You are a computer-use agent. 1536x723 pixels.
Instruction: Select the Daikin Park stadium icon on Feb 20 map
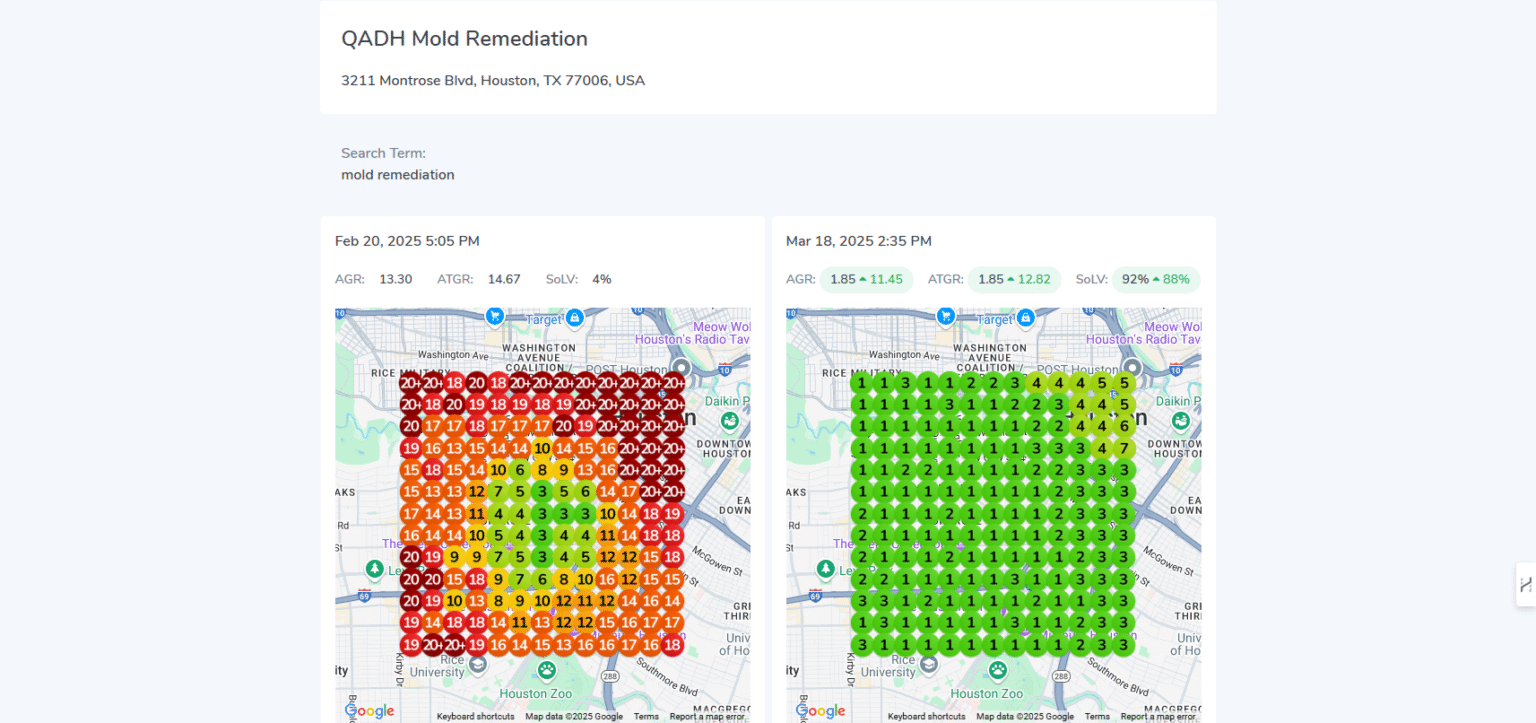(729, 420)
